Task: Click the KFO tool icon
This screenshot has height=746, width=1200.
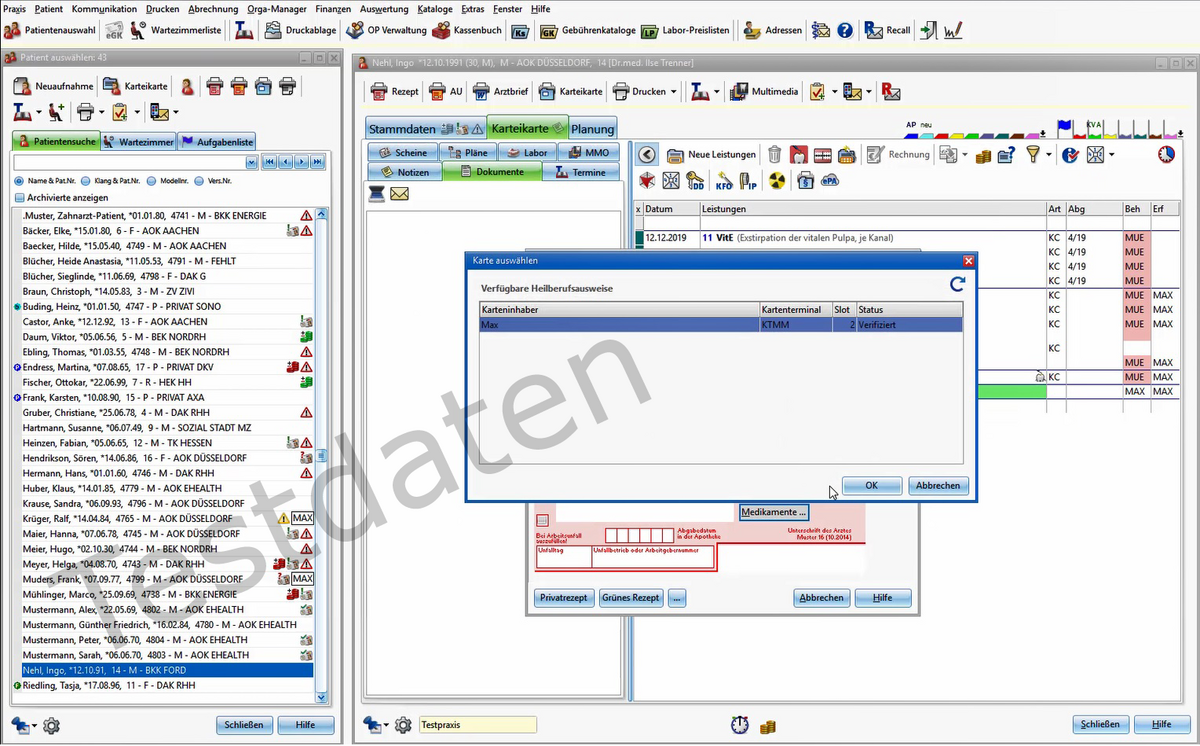Action: pos(724,181)
